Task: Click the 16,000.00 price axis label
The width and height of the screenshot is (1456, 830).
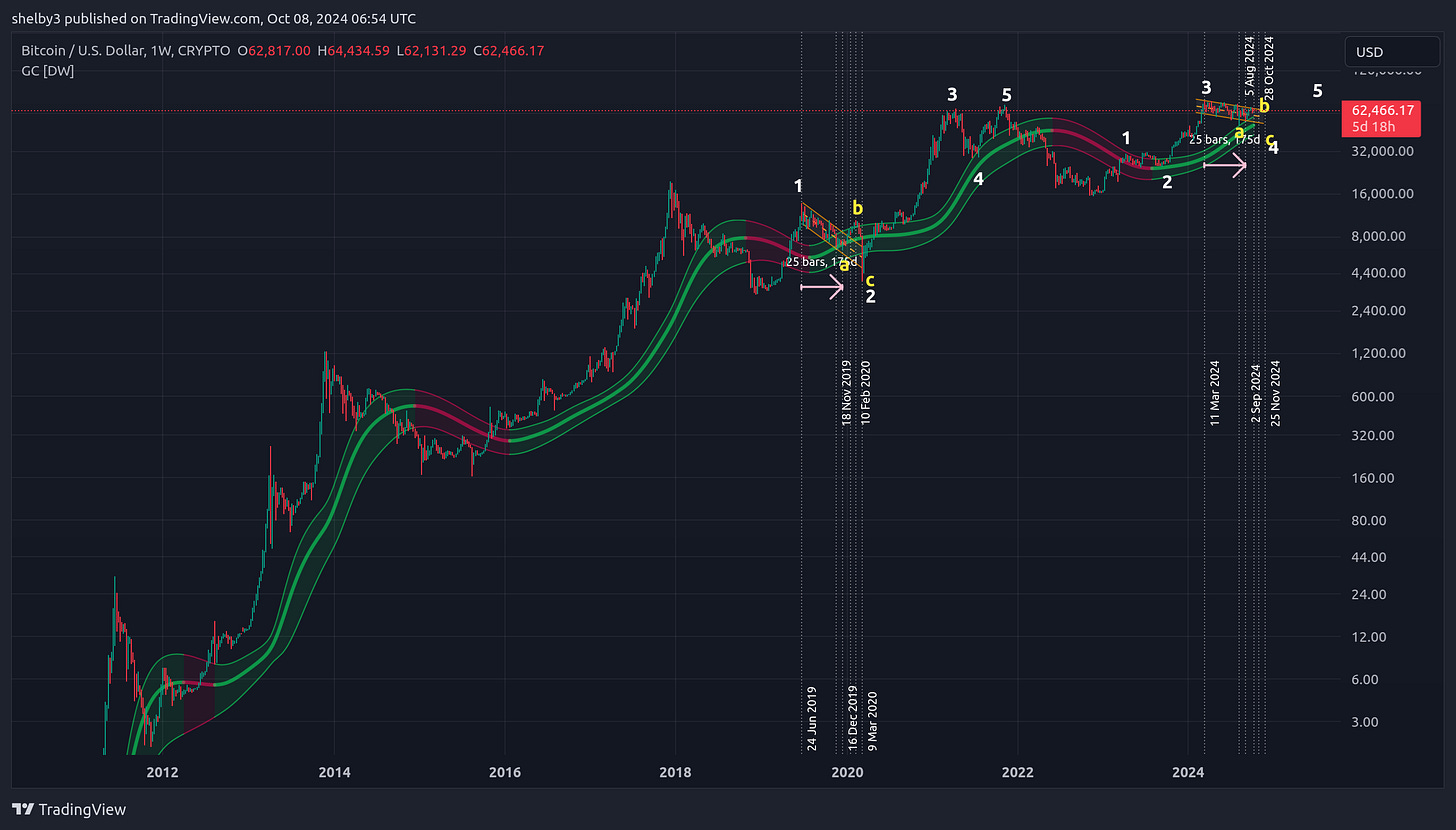Action: point(1382,193)
